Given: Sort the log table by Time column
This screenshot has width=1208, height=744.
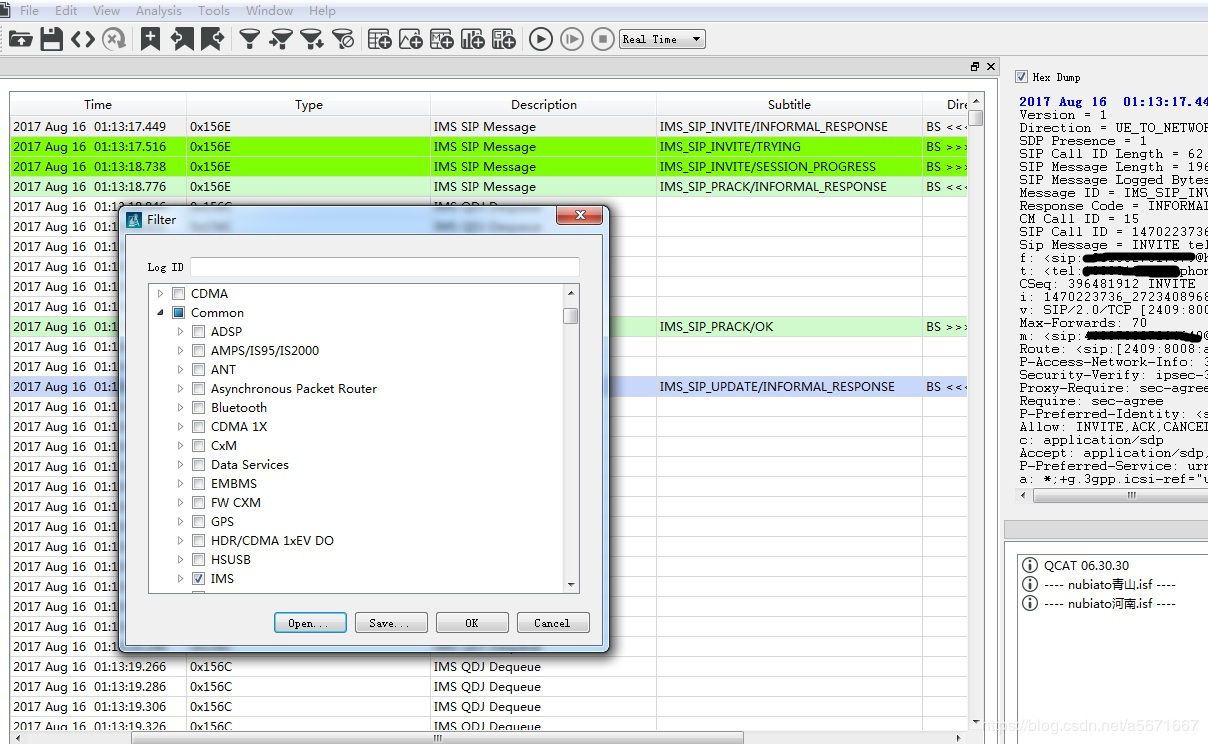Looking at the screenshot, I should coord(98,104).
